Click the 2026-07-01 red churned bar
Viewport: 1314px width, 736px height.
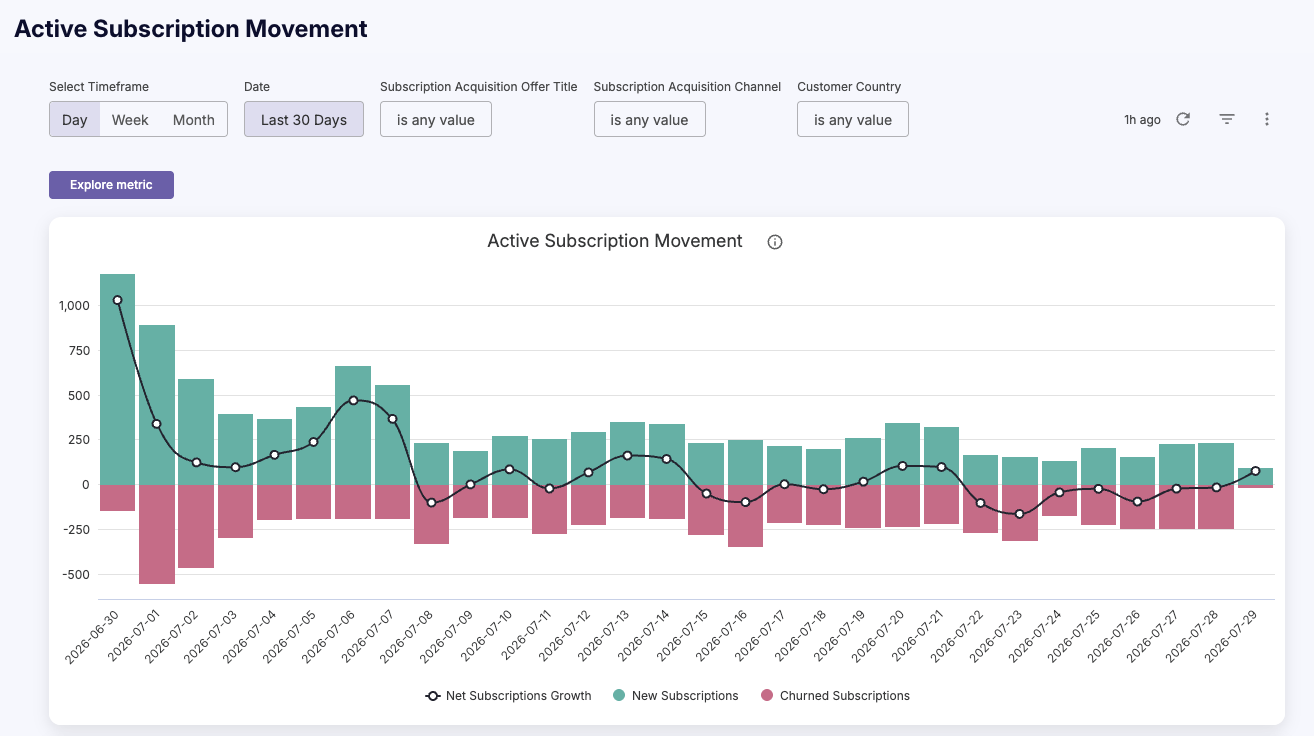pyautogui.click(x=157, y=534)
